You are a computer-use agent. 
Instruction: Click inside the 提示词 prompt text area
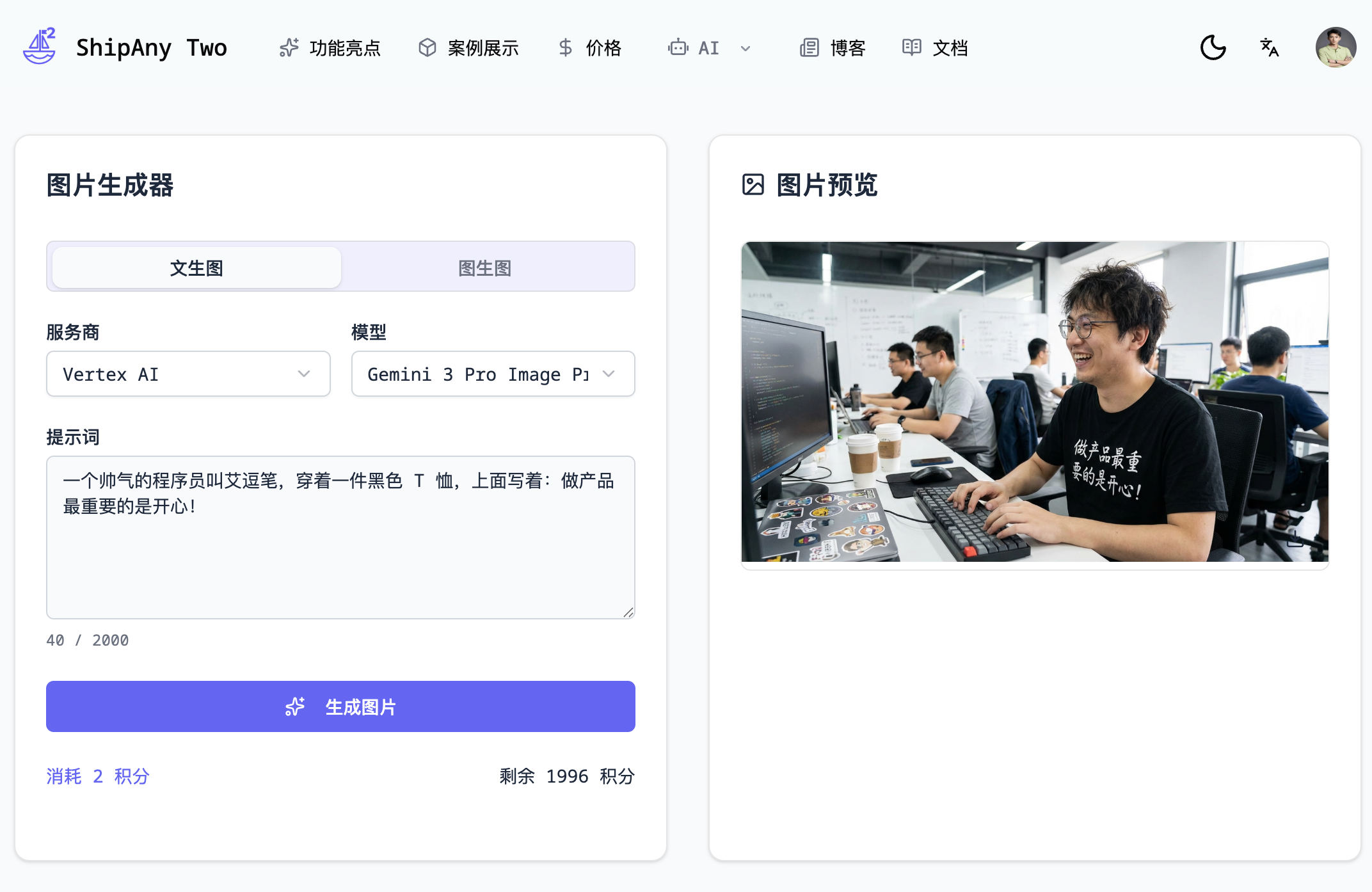(x=340, y=538)
